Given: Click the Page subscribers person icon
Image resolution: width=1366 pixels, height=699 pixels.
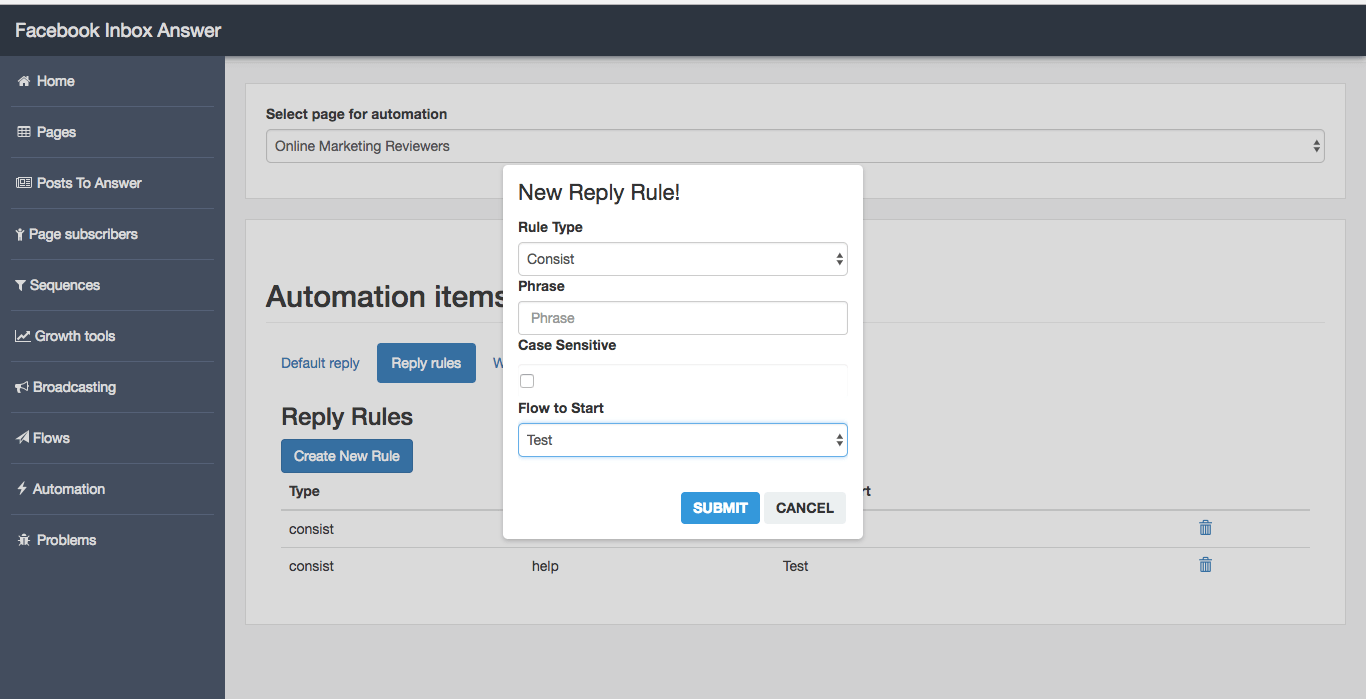Looking at the screenshot, I should [21, 234].
